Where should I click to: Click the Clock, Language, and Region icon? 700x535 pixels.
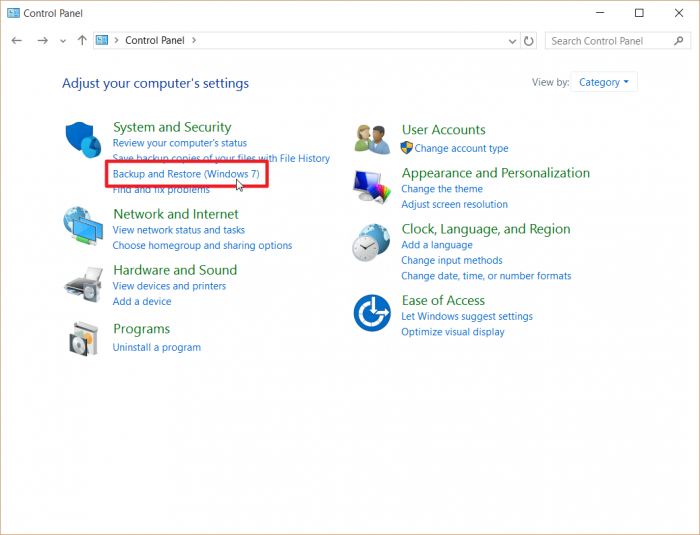371,242
